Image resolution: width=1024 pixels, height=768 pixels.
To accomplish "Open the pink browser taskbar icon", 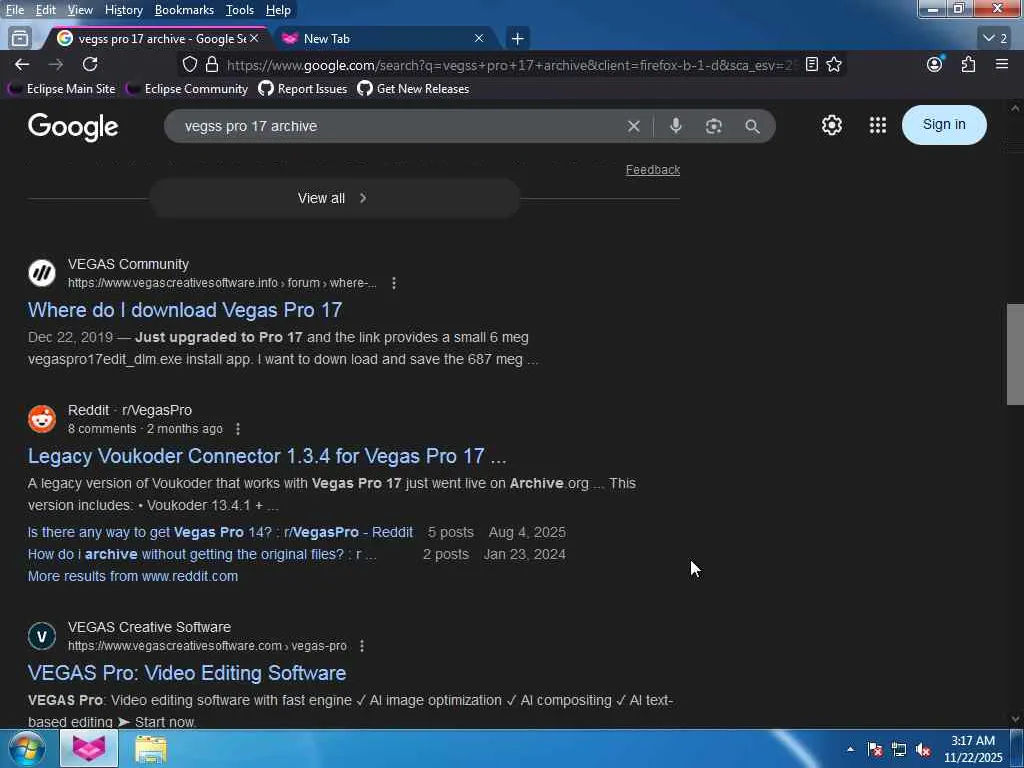I will pos(89,748).
